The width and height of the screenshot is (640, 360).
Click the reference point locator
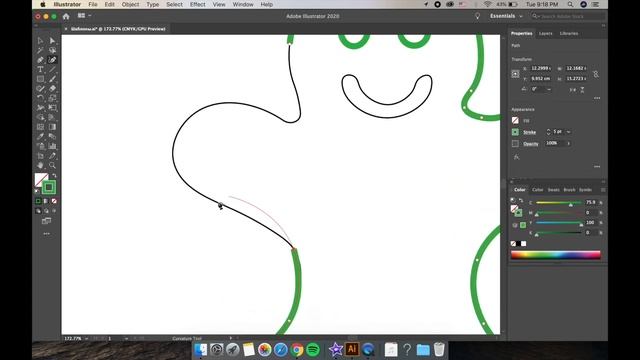click(x=515, y=74)
